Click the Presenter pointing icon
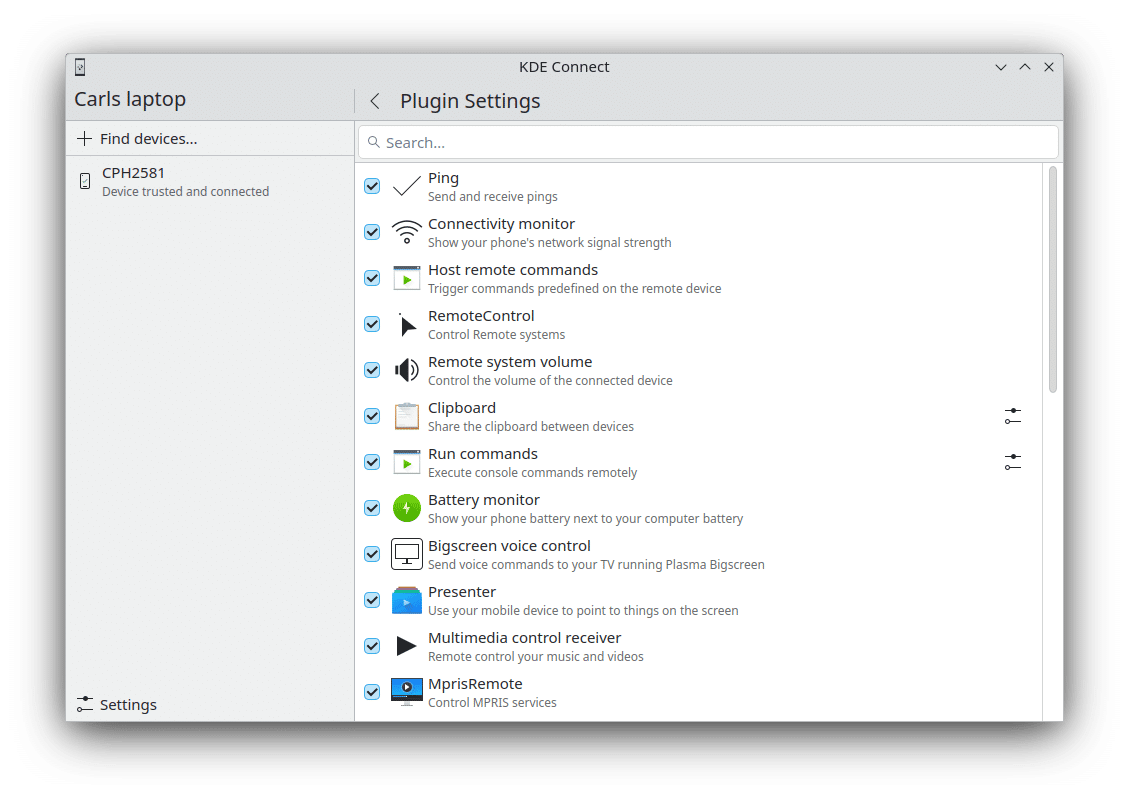 coord(406,599)
